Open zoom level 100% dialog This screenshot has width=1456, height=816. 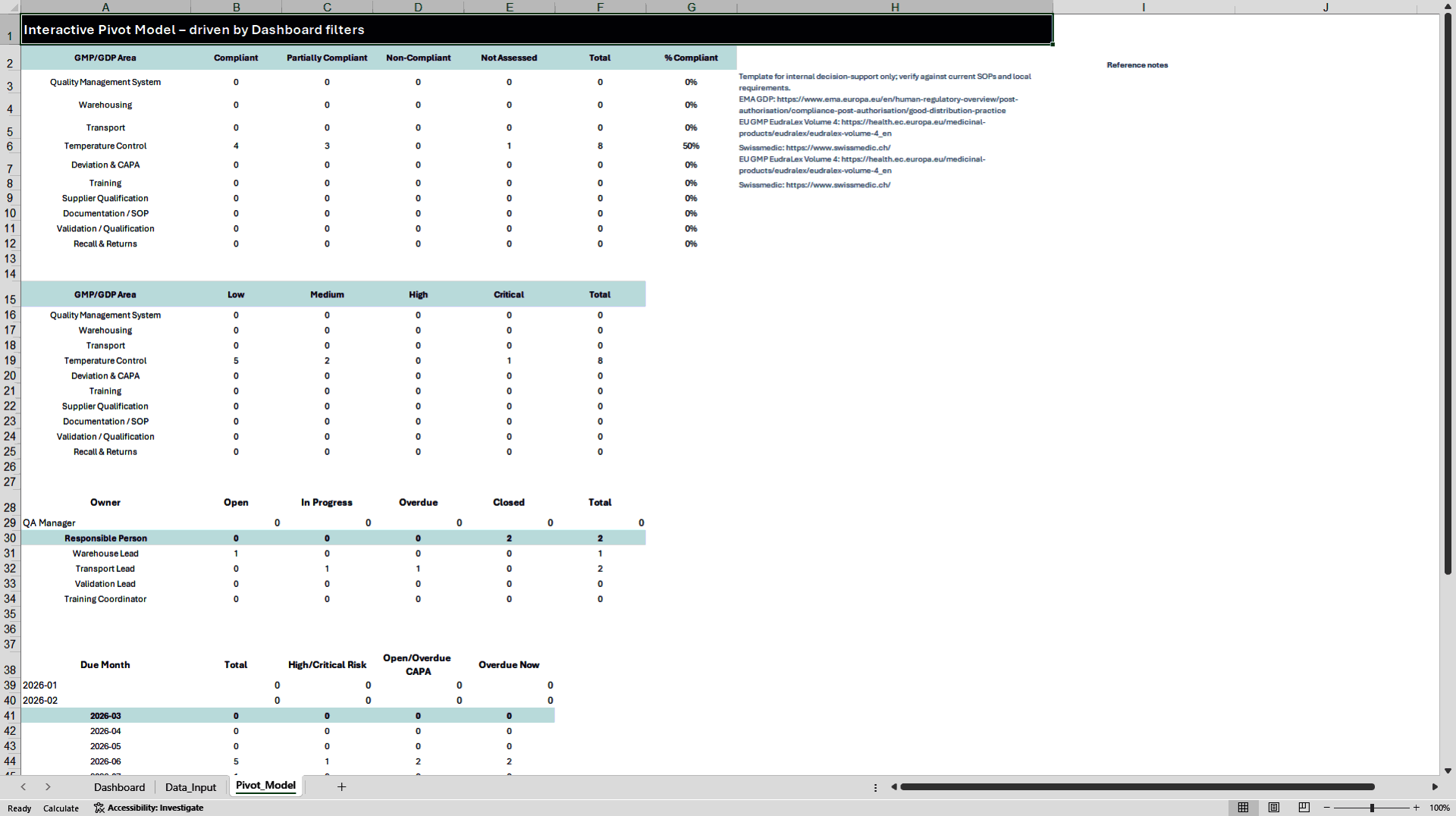tap(1439, 808)
